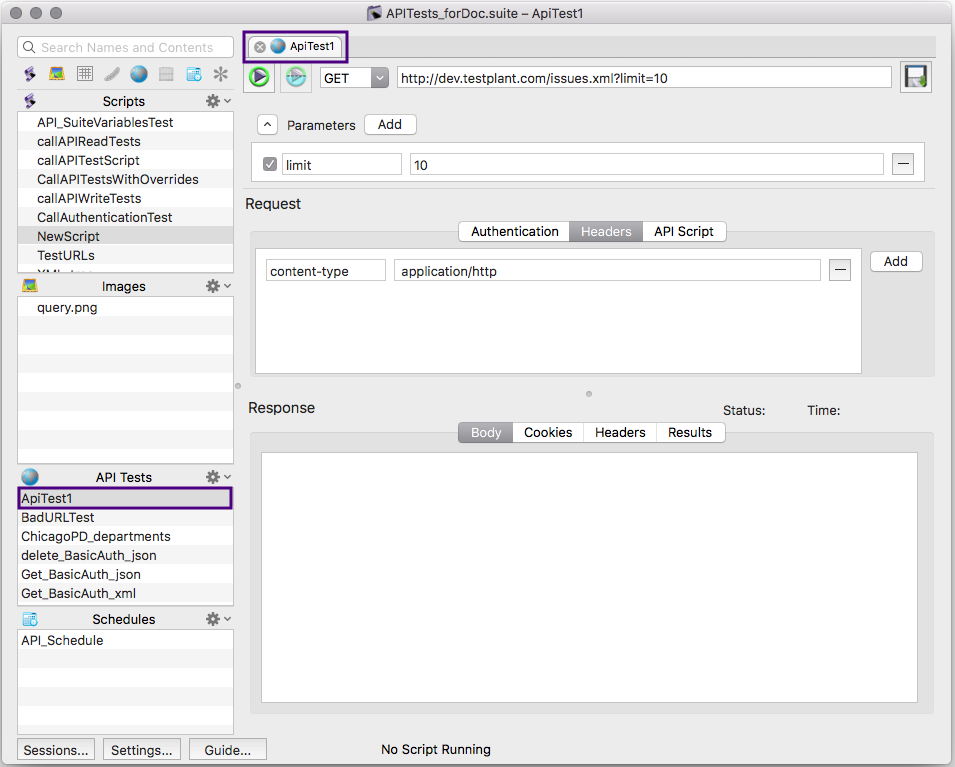Screen dimensions: 955x767
Task: Select ApiTest1 in API Tests list
Action: pos(125,498)
